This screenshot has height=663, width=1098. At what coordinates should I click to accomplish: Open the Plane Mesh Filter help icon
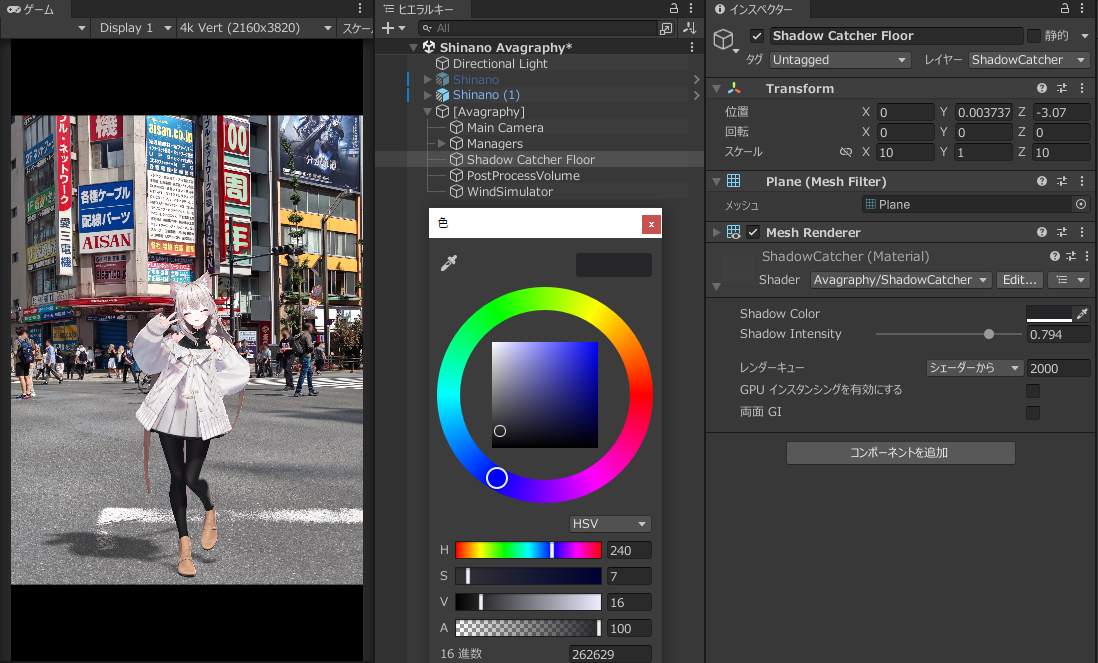[1042, 181]
